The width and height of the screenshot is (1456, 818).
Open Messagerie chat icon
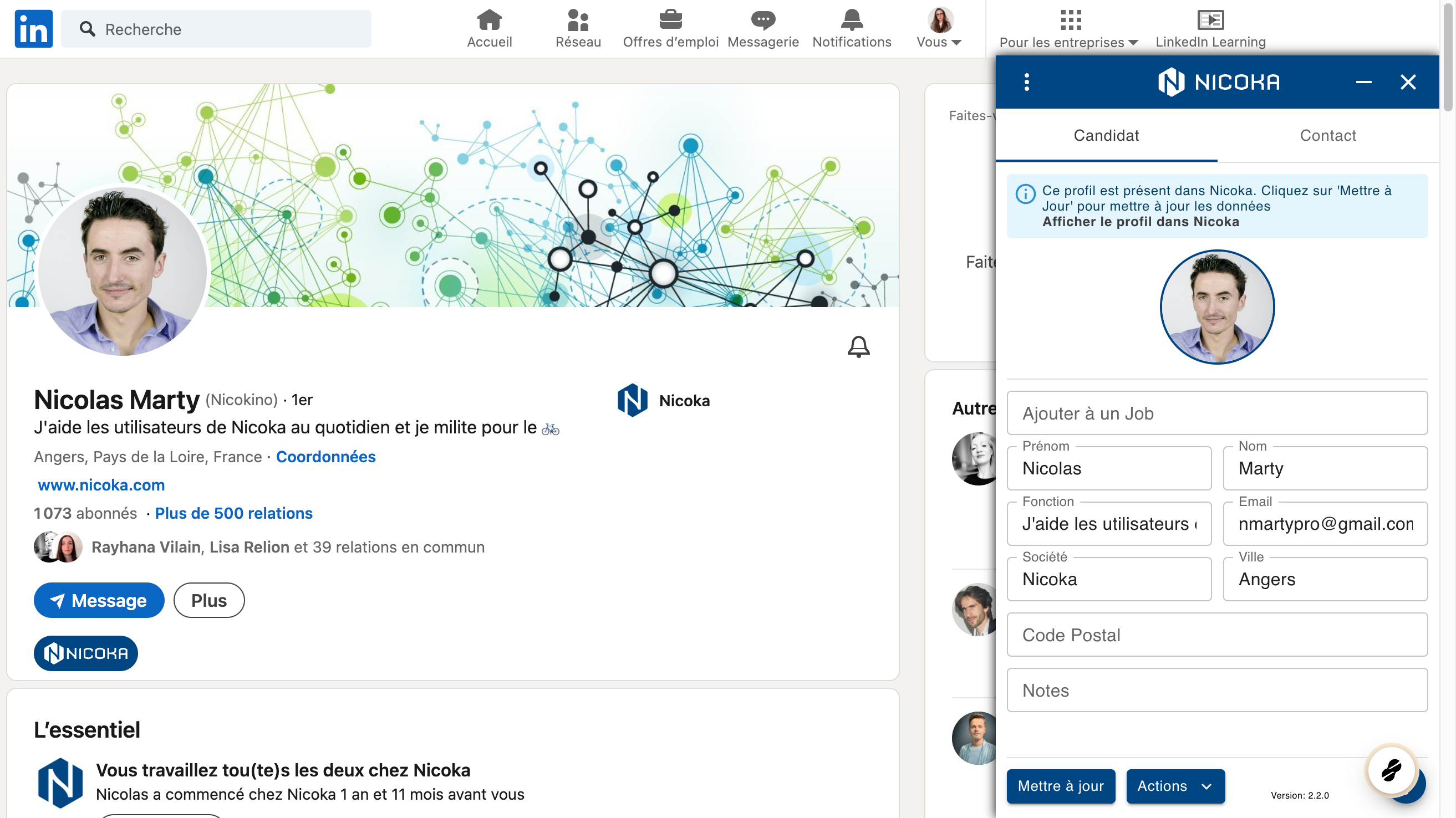coord(762,21)
